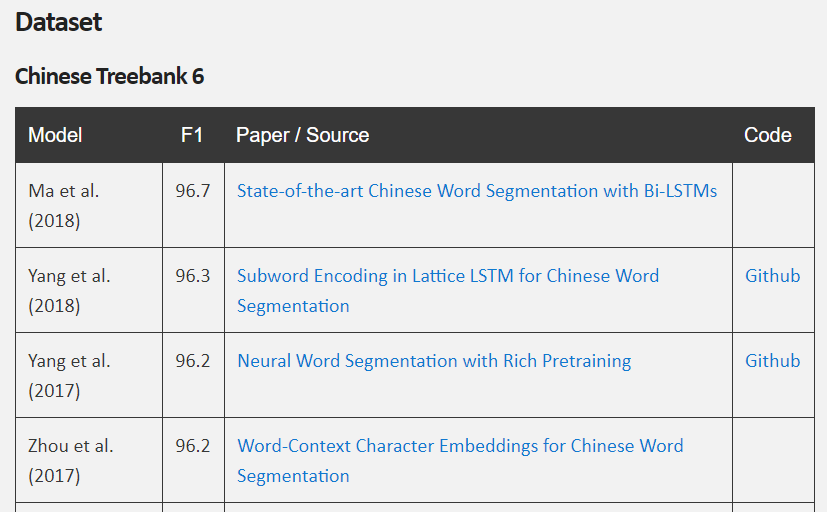Screen dimensions: 827x512
Task: Open the Word-Context Character Embeddings paper link
Action: click(x=459, y=446)
